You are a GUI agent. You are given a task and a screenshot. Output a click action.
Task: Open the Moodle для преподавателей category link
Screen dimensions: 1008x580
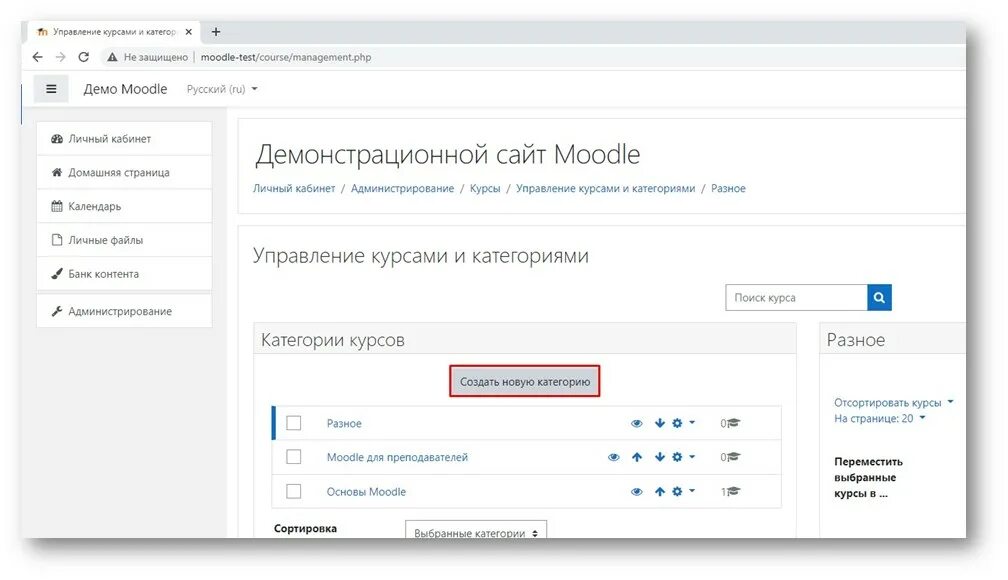click(397, 457)
